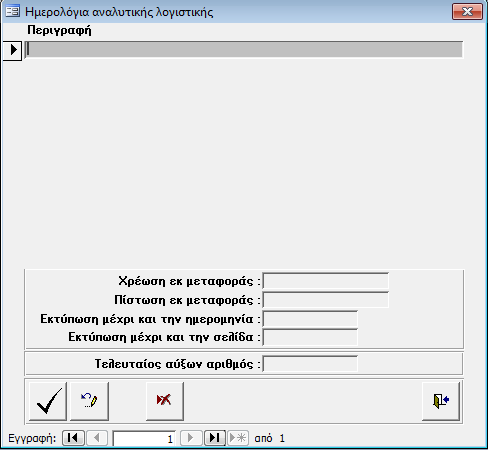The image size is (488, 450).
Task: Click the exit door button
Action: [441, 401]
